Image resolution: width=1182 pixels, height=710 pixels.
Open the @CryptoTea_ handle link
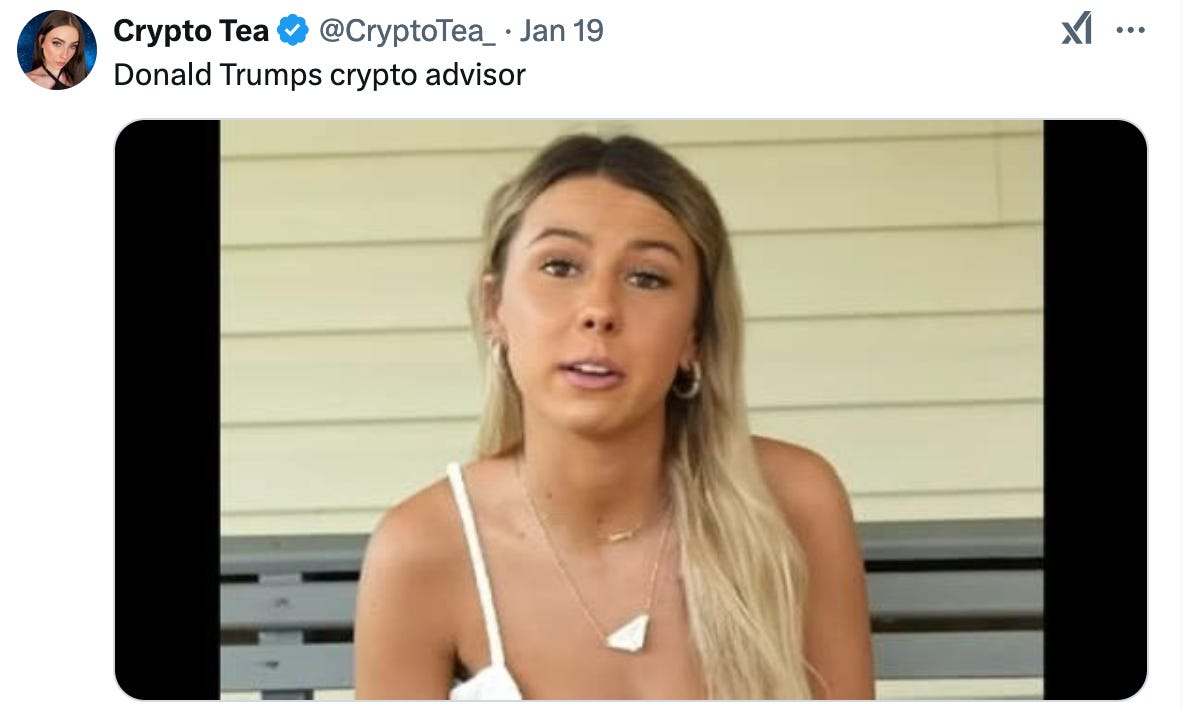click(x=407, y=32)
